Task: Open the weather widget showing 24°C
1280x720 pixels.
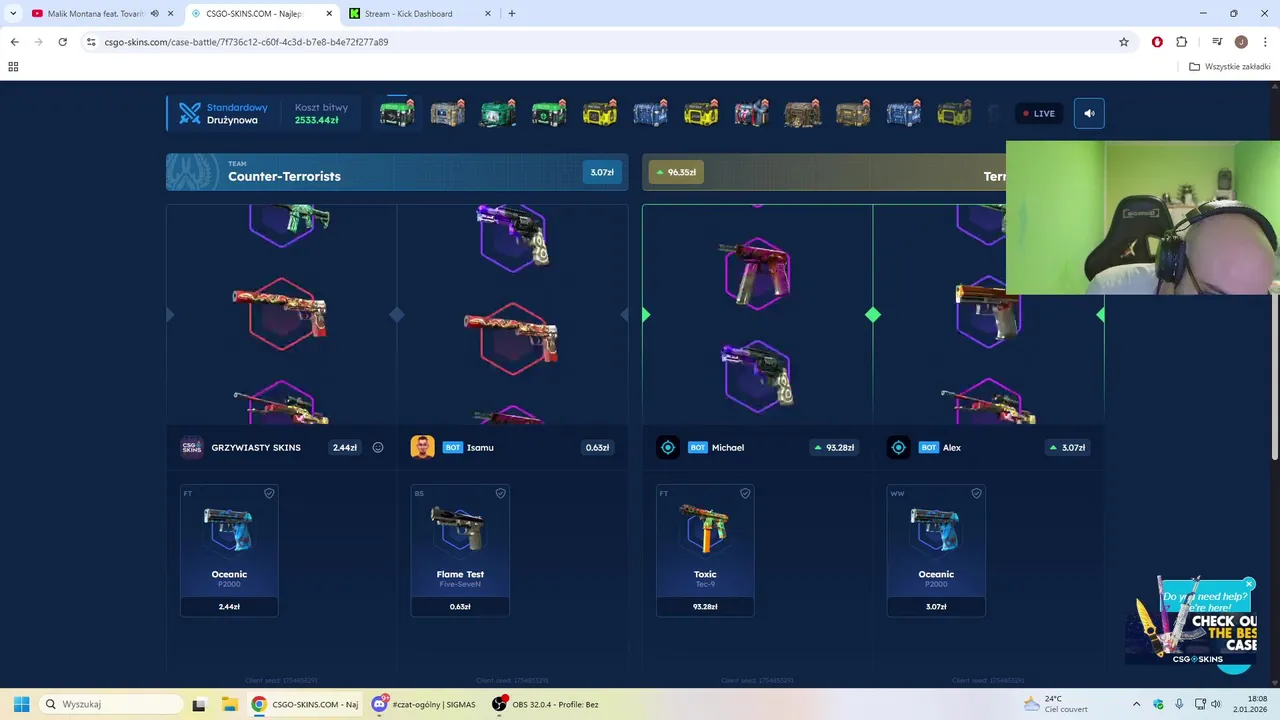Action: click(1055, 704)
